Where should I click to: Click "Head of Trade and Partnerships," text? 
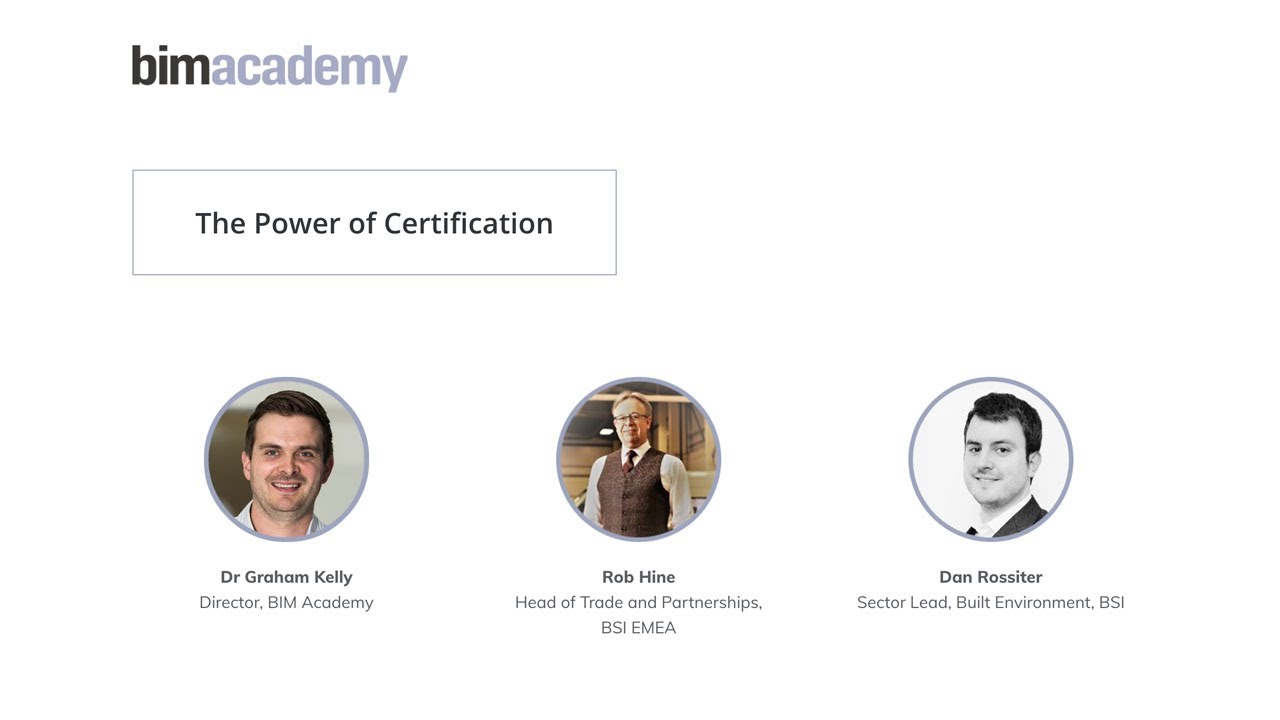pos(639,602)
